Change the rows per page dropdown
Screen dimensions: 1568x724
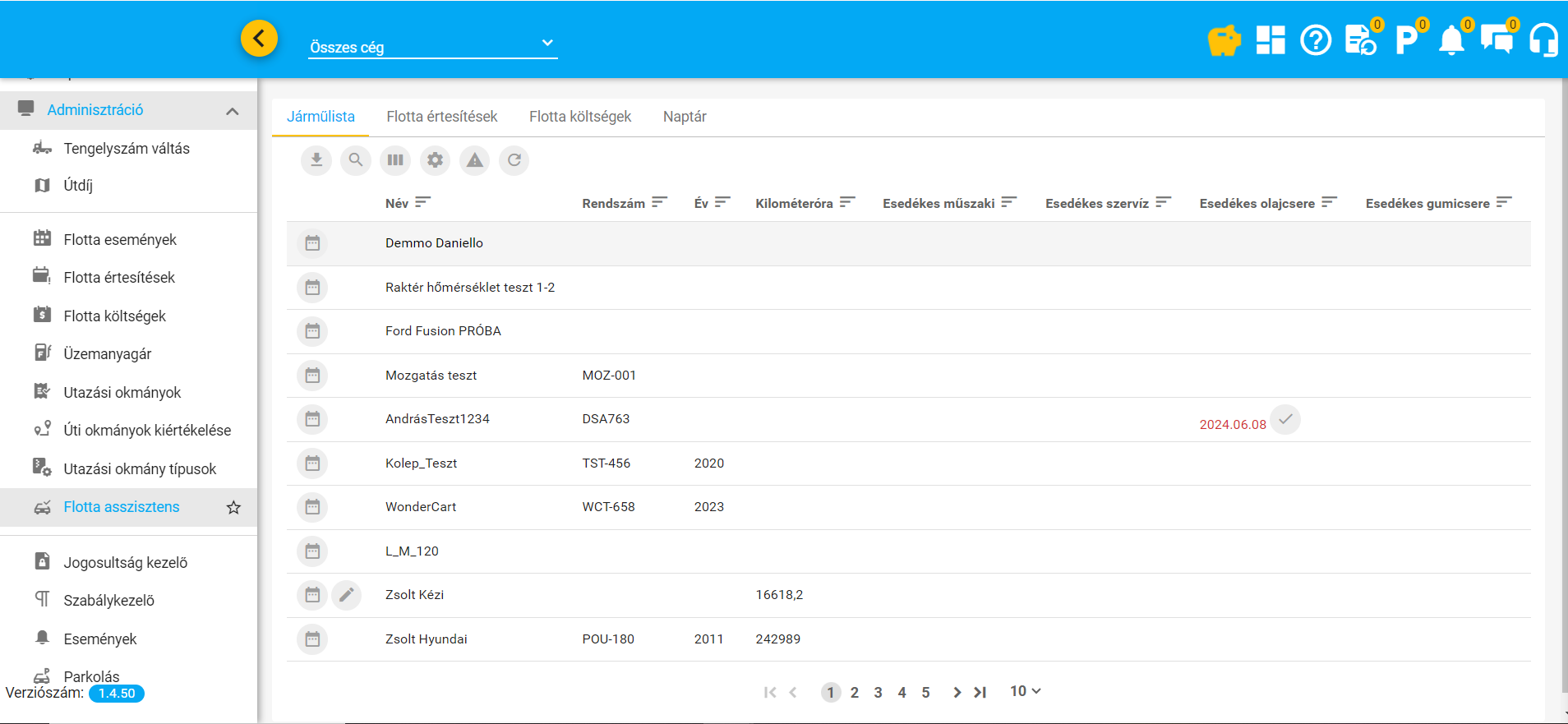[x=1025, y=692]
